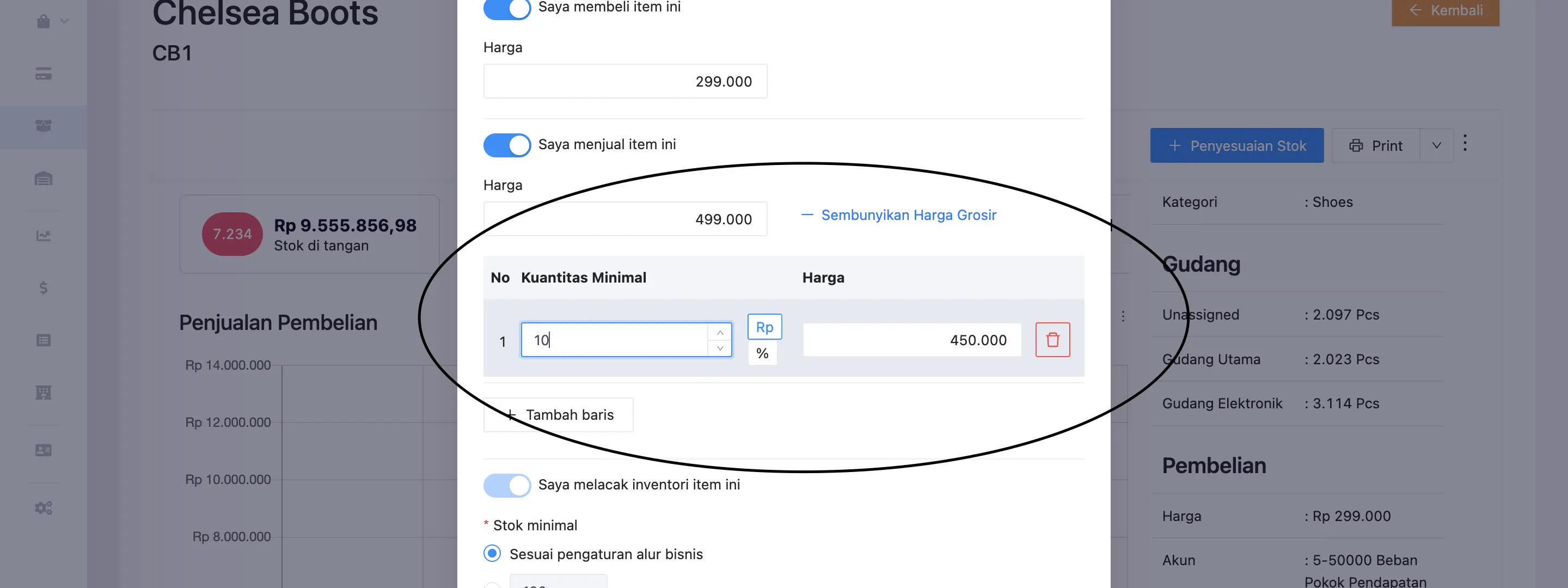Open the shopping bag sidebar icon

[x=43, y=21]
